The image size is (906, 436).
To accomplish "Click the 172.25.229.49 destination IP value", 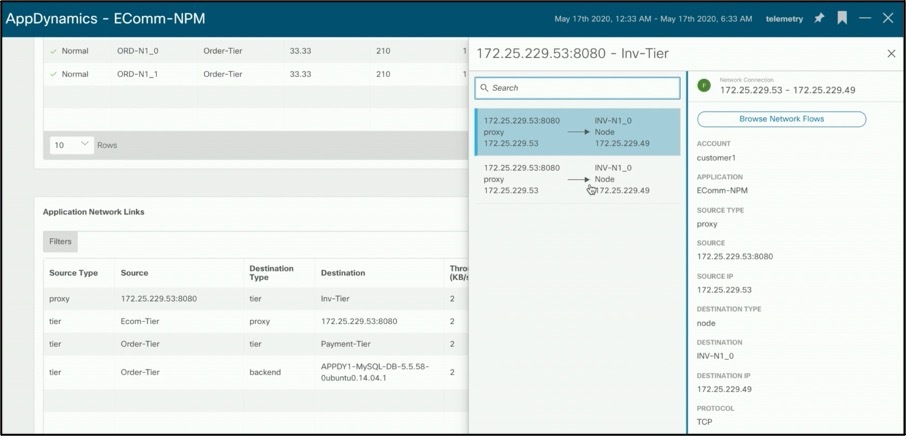I will [x=724, y=389].
